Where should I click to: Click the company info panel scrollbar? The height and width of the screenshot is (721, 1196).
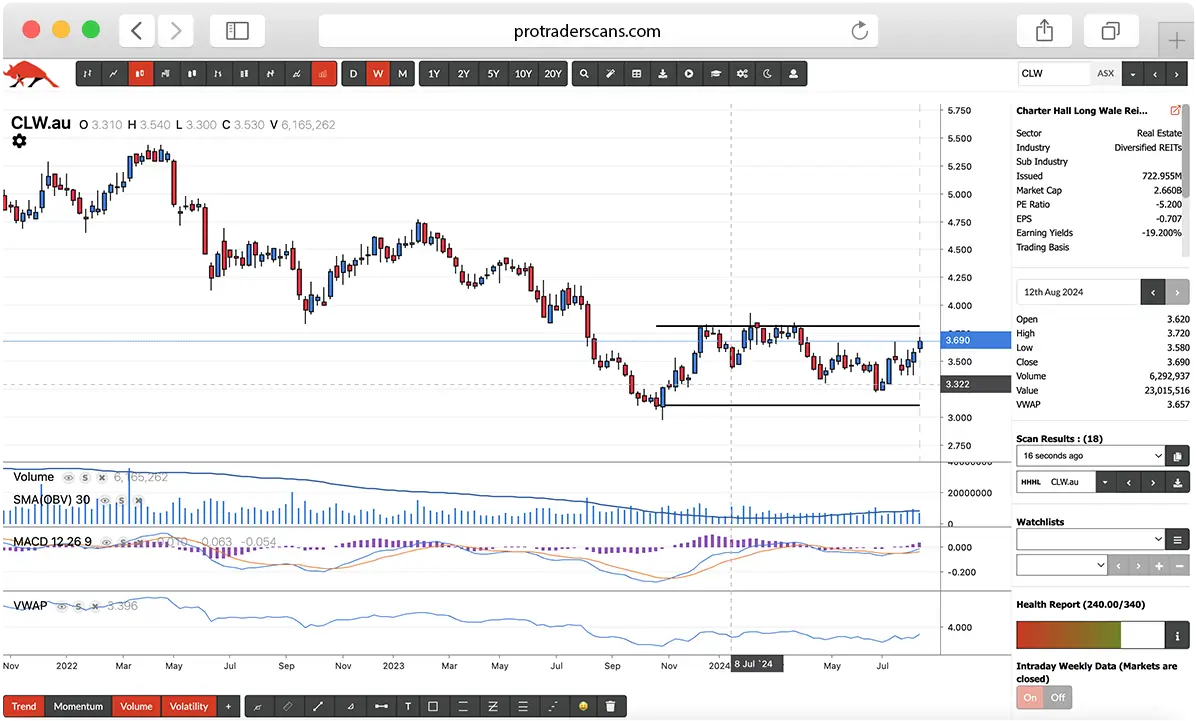click(x=1185, y=153)
